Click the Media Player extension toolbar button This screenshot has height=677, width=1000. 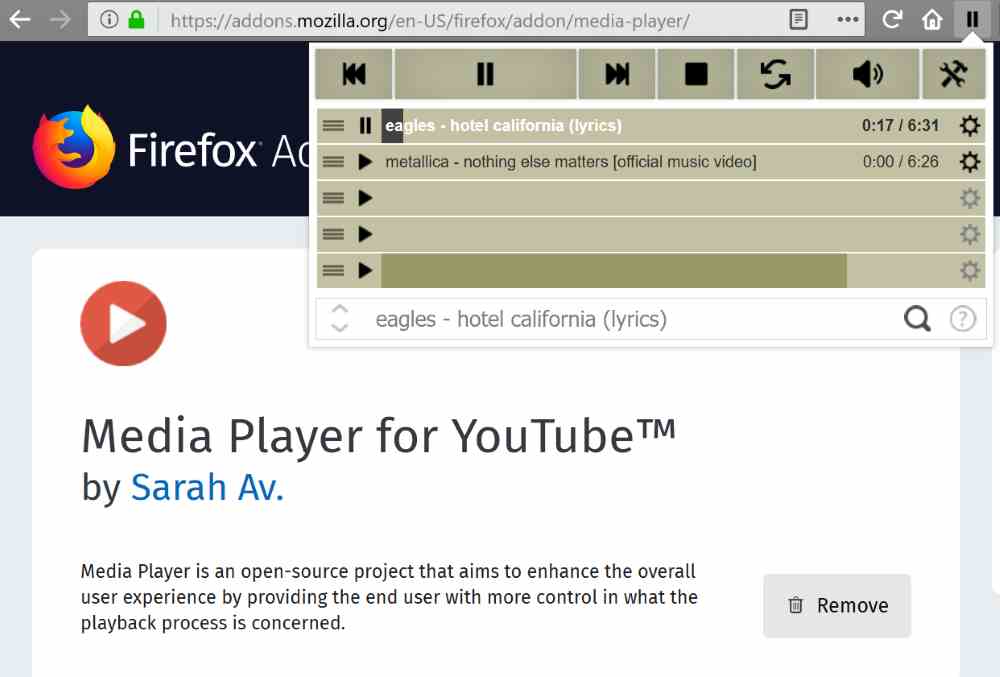coord(972,20)
